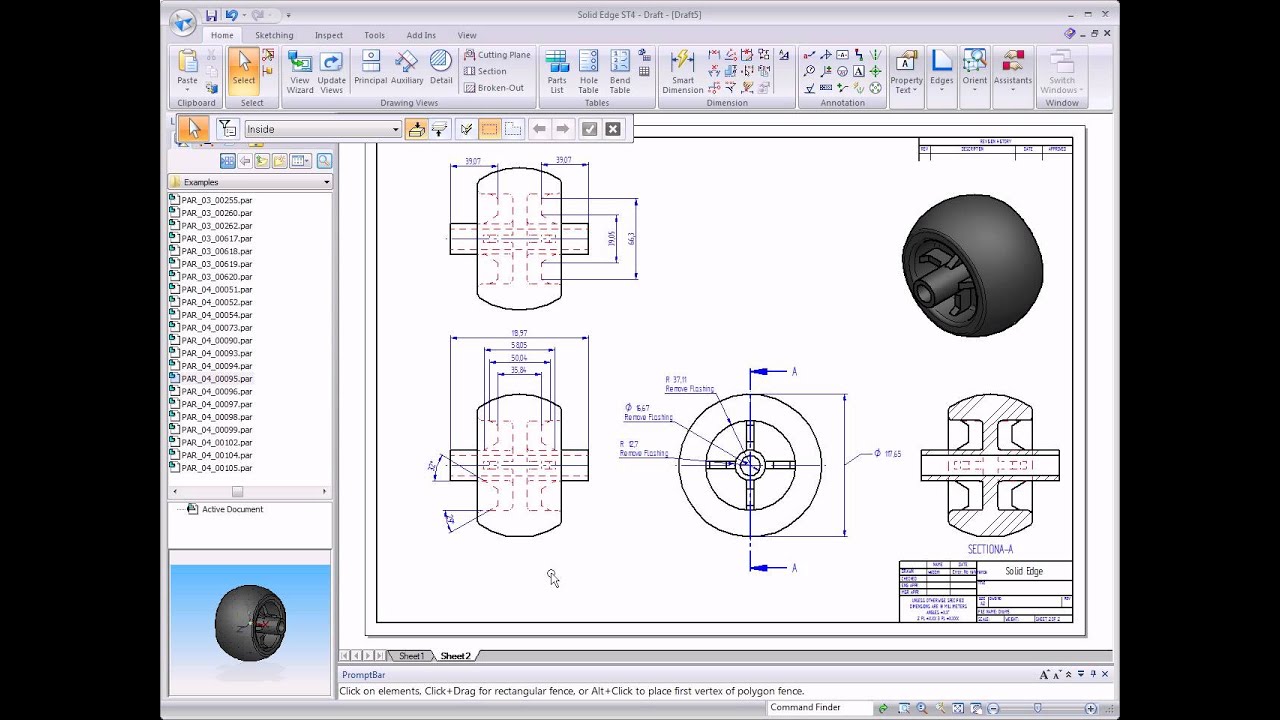Screen dimensions: 1280x720
Task: Select PAR_03_00620.par in library list
Action: tap(216, 277)
